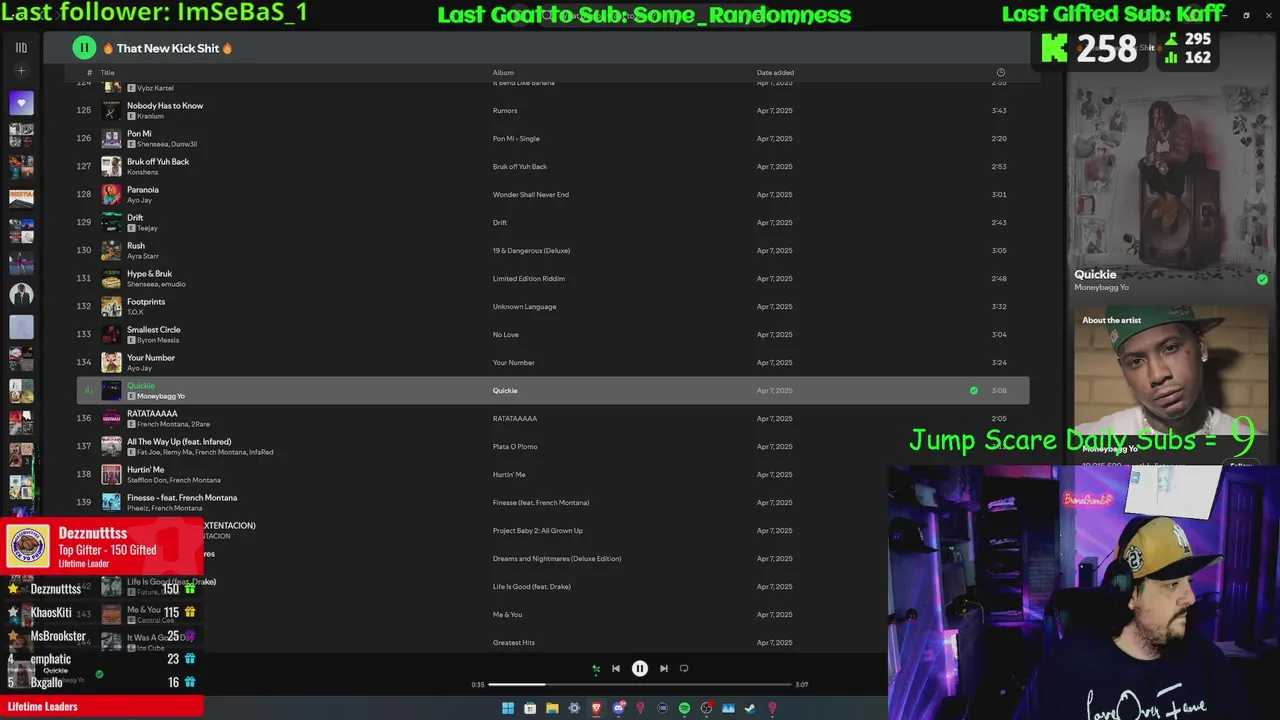Switch to Brave browser in taskbar

(596, 708)
